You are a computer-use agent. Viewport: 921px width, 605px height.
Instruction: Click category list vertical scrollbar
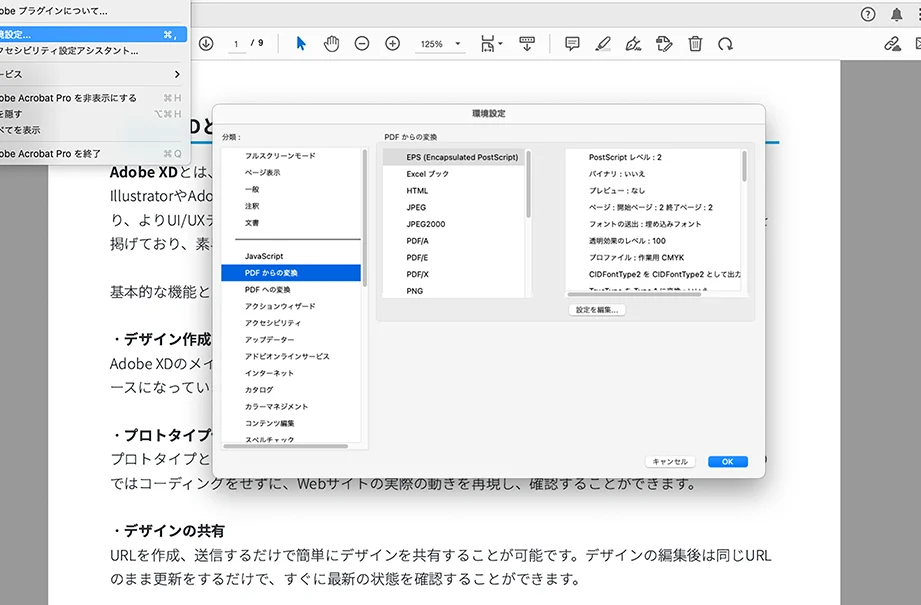click(365, 218)
